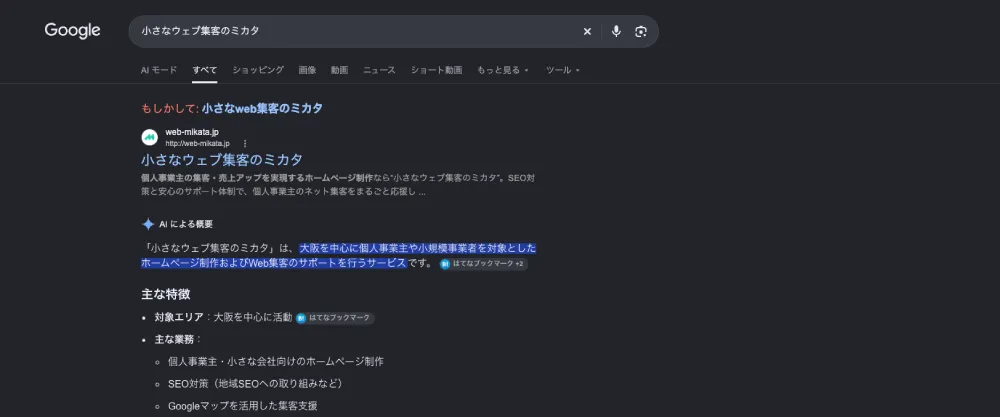This screenshot has width=1000, height=417.
Task: Start voice search with microphone icon
Action: tap(616, 31)
